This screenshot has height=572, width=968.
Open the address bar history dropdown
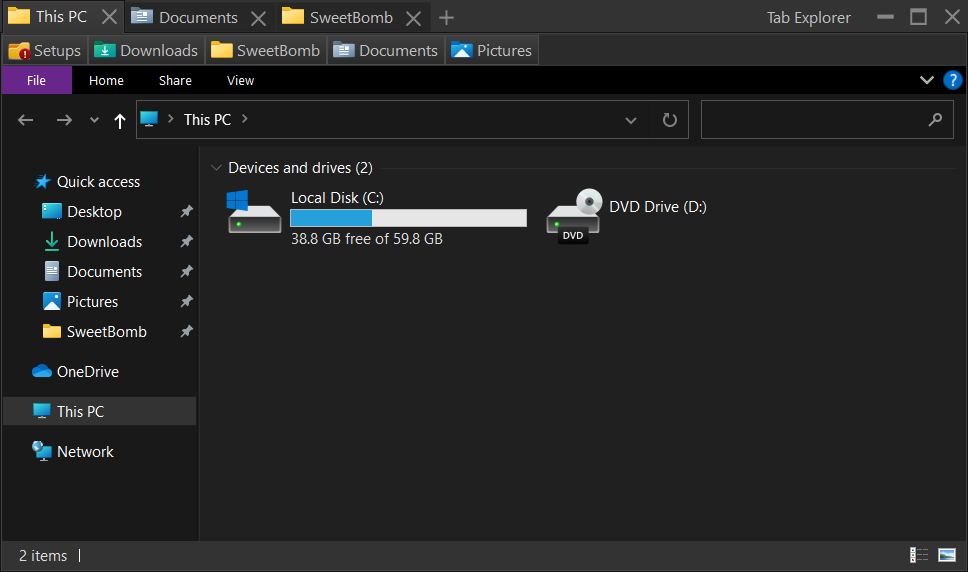(x=631, y=120)
